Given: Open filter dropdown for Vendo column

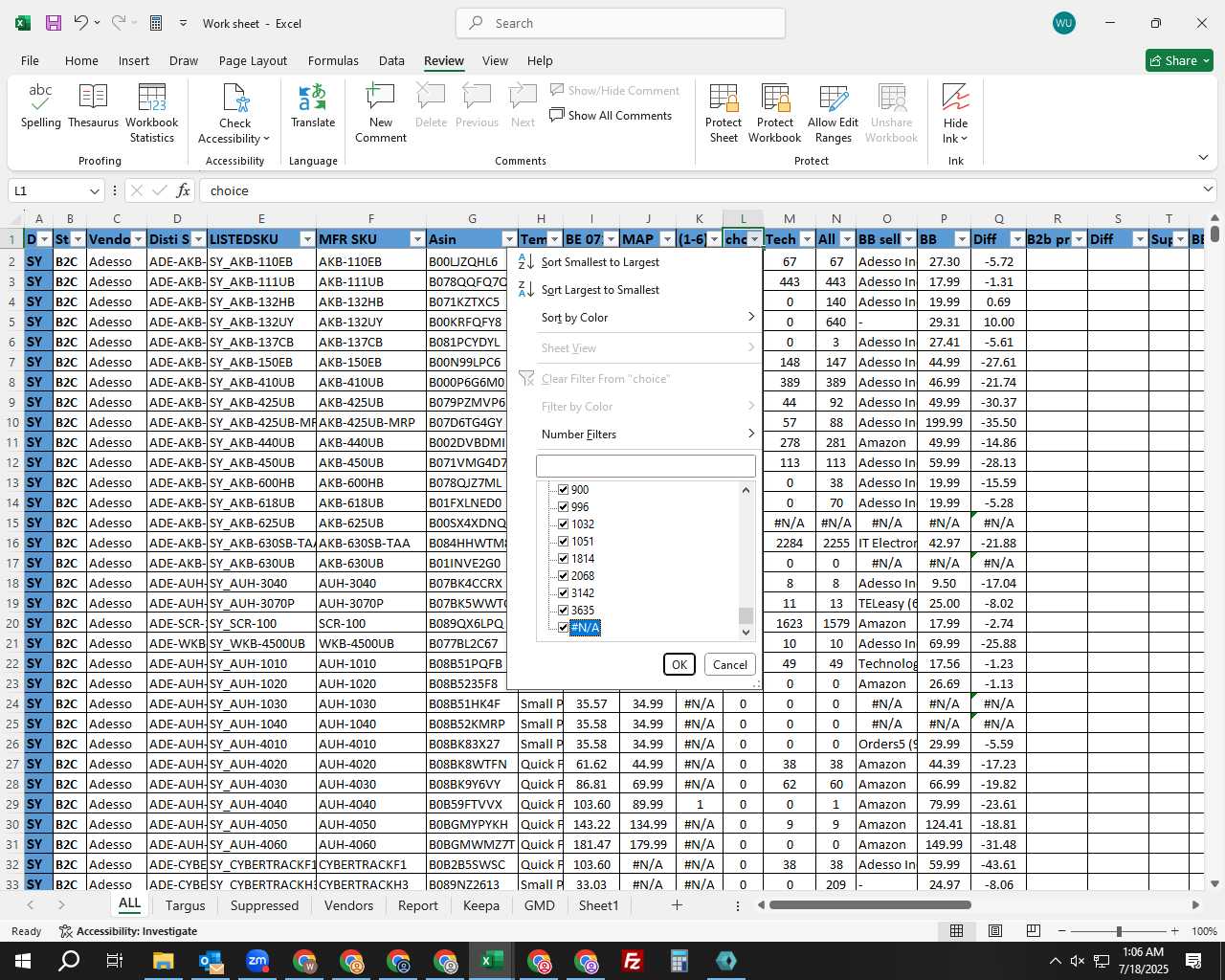Looking at the screenshot, I should pos(138,239).
